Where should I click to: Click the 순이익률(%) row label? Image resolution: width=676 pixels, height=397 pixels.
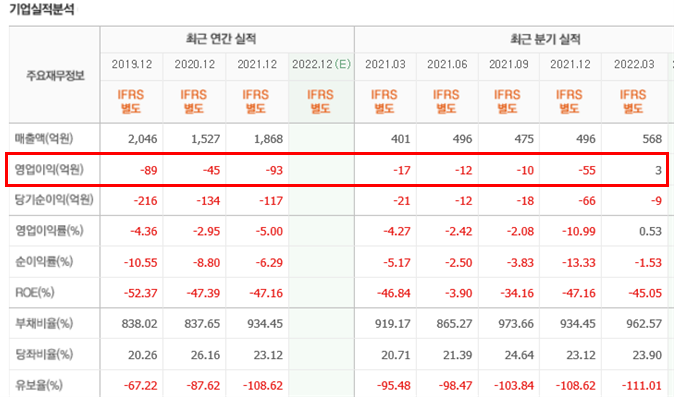pyautogui.click(x=44, y=262)
